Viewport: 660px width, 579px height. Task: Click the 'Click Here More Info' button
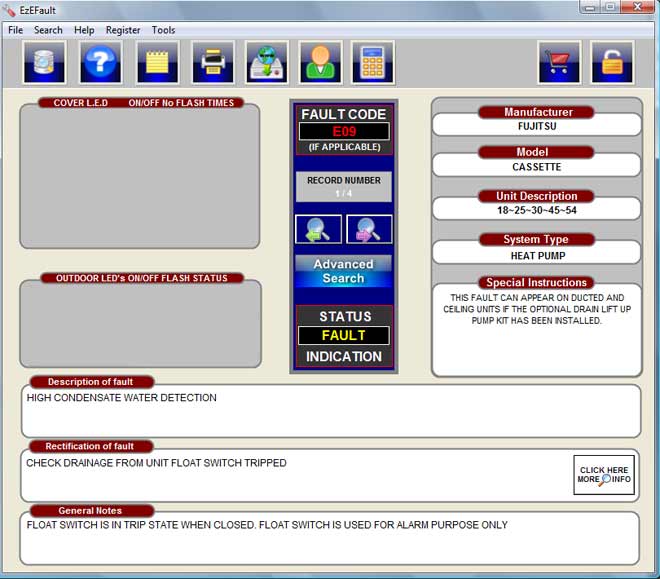(x=604, y=475)
